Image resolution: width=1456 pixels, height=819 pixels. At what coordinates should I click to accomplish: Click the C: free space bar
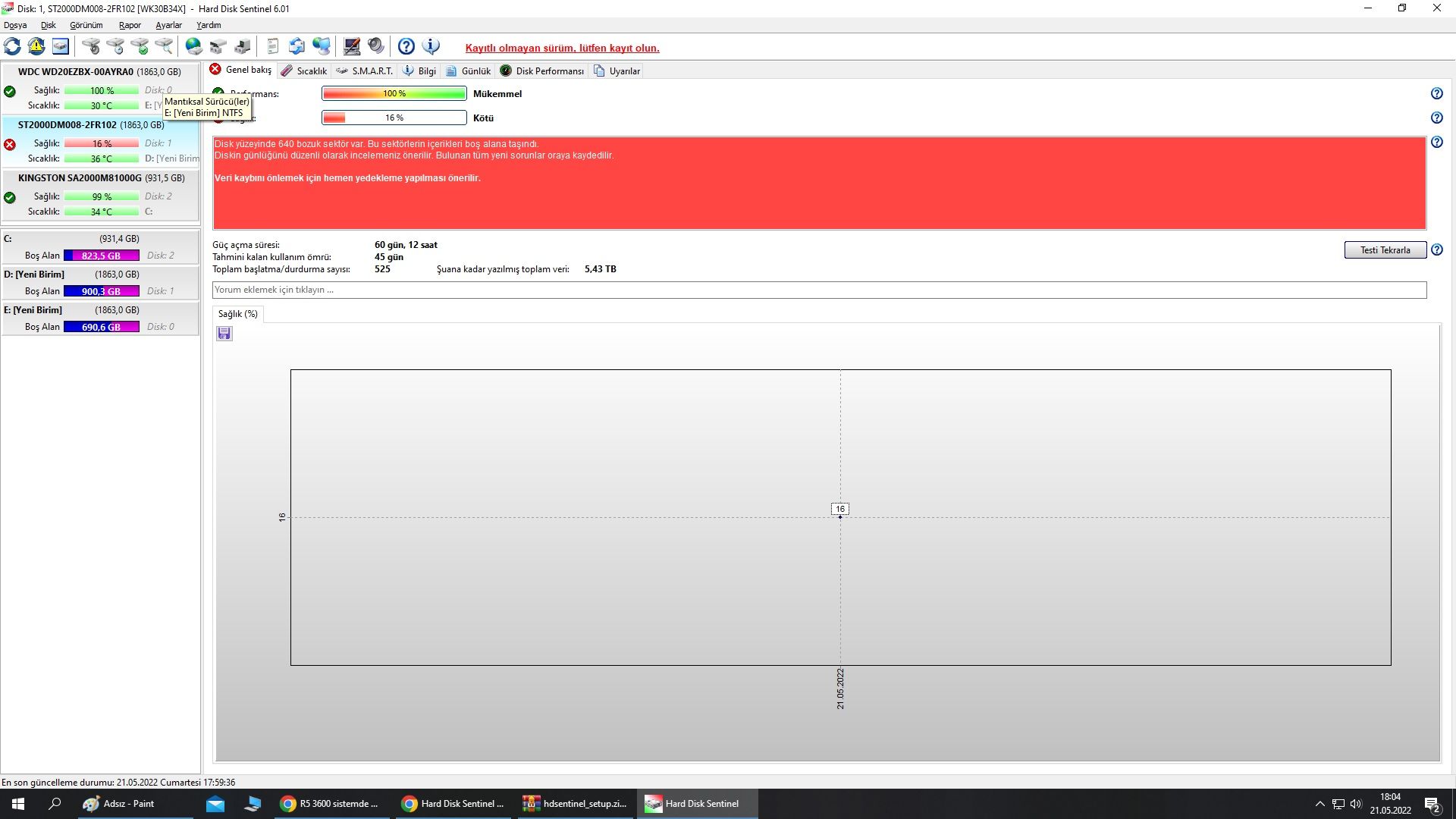coord(102,256)
